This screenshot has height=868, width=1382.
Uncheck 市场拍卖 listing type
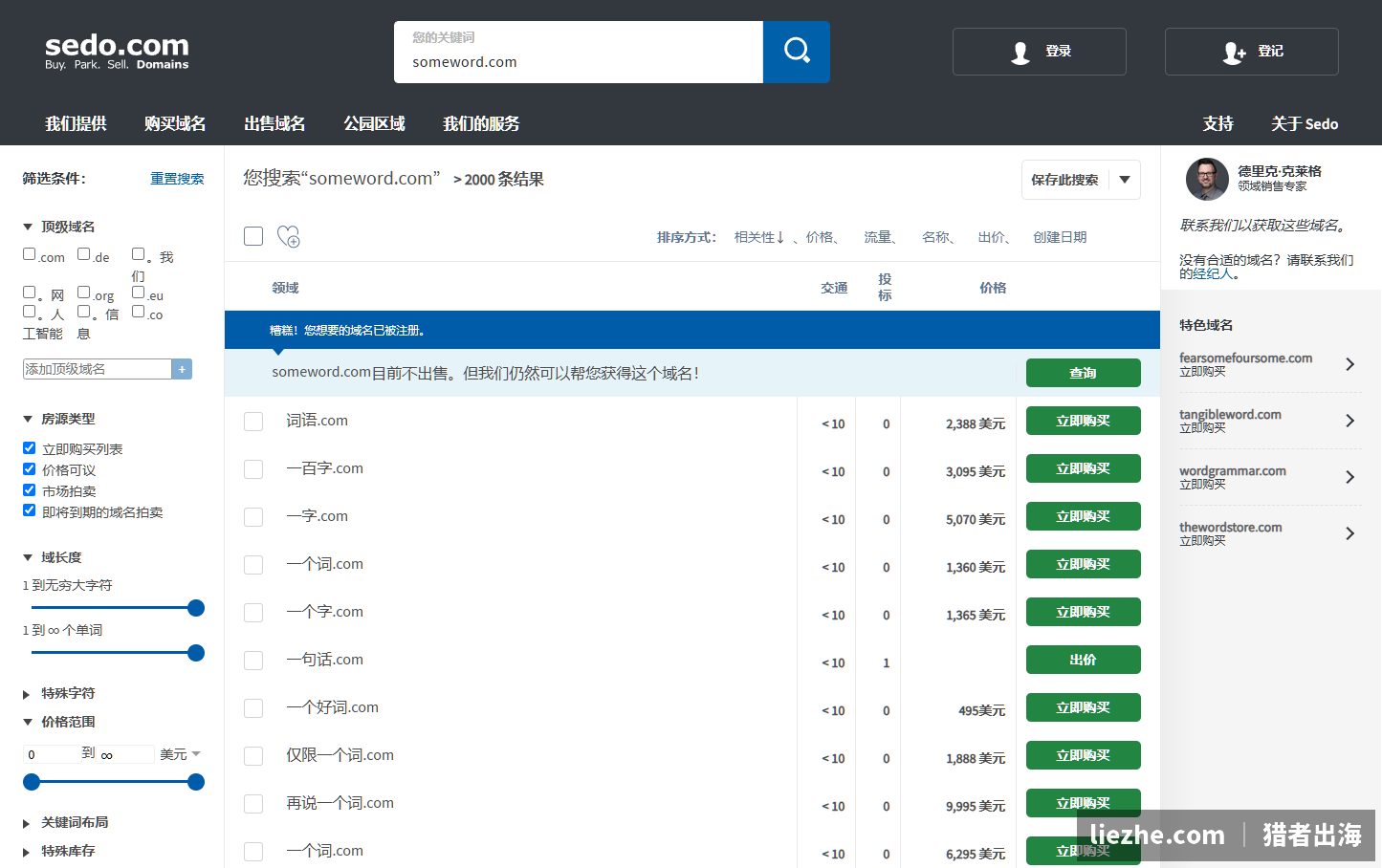click(30, 490)
